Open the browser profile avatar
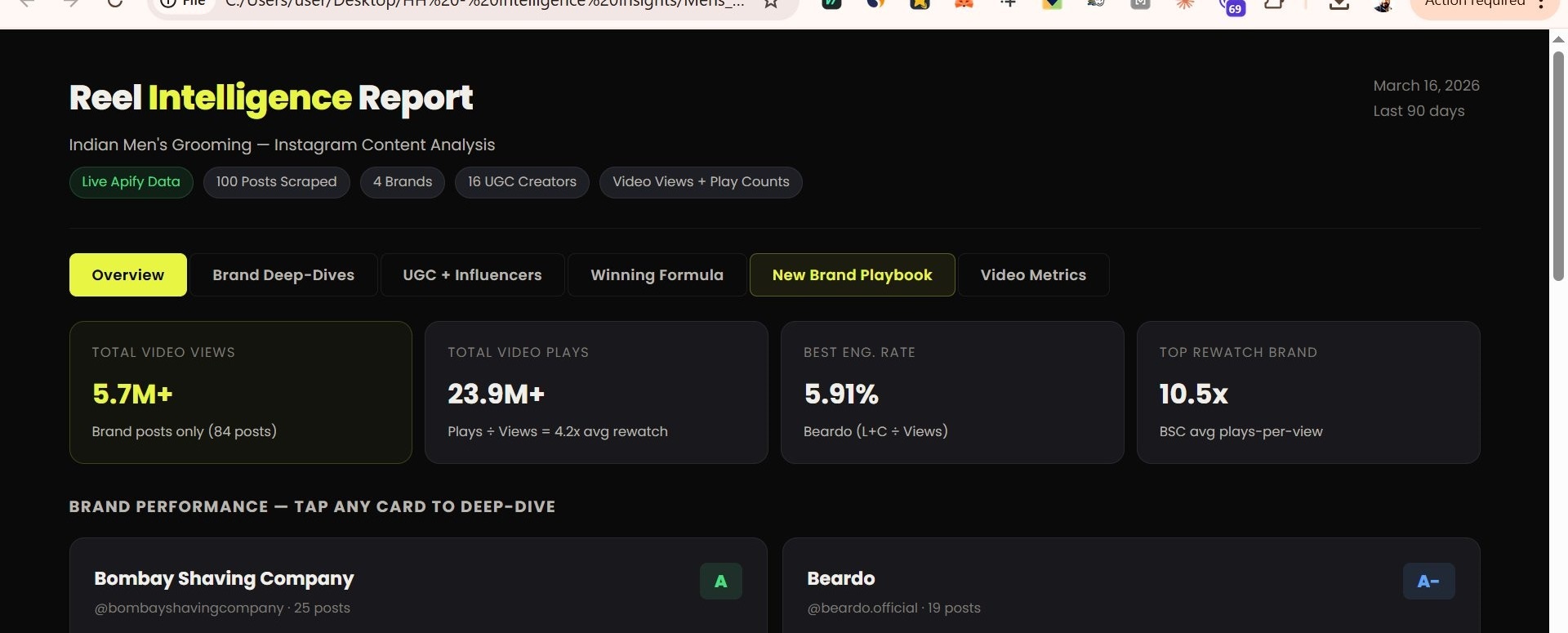The height and width of the screenshot is (633, 1568). point(1383,4)
